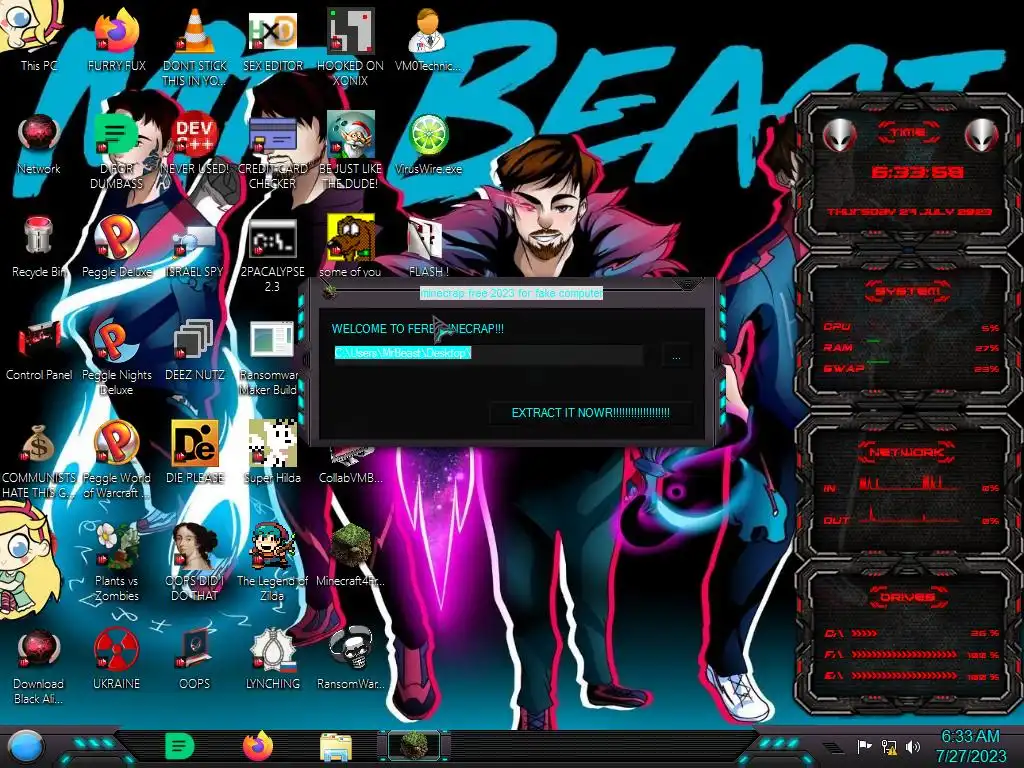This screenshot has height=768, width=1024.
Task: Click the RAM usage bar in gadget
Action: [911, 348]
